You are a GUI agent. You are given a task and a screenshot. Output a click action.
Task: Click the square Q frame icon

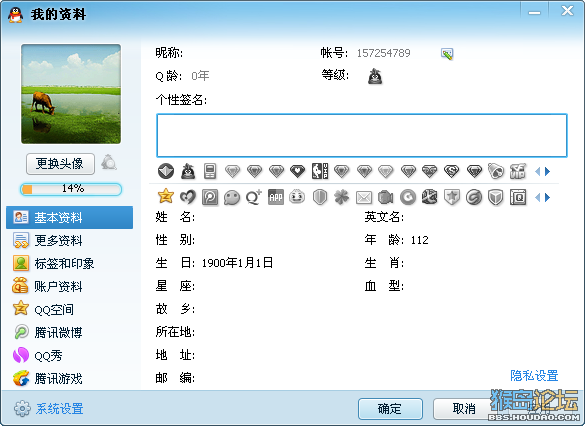tap(518, 197)
